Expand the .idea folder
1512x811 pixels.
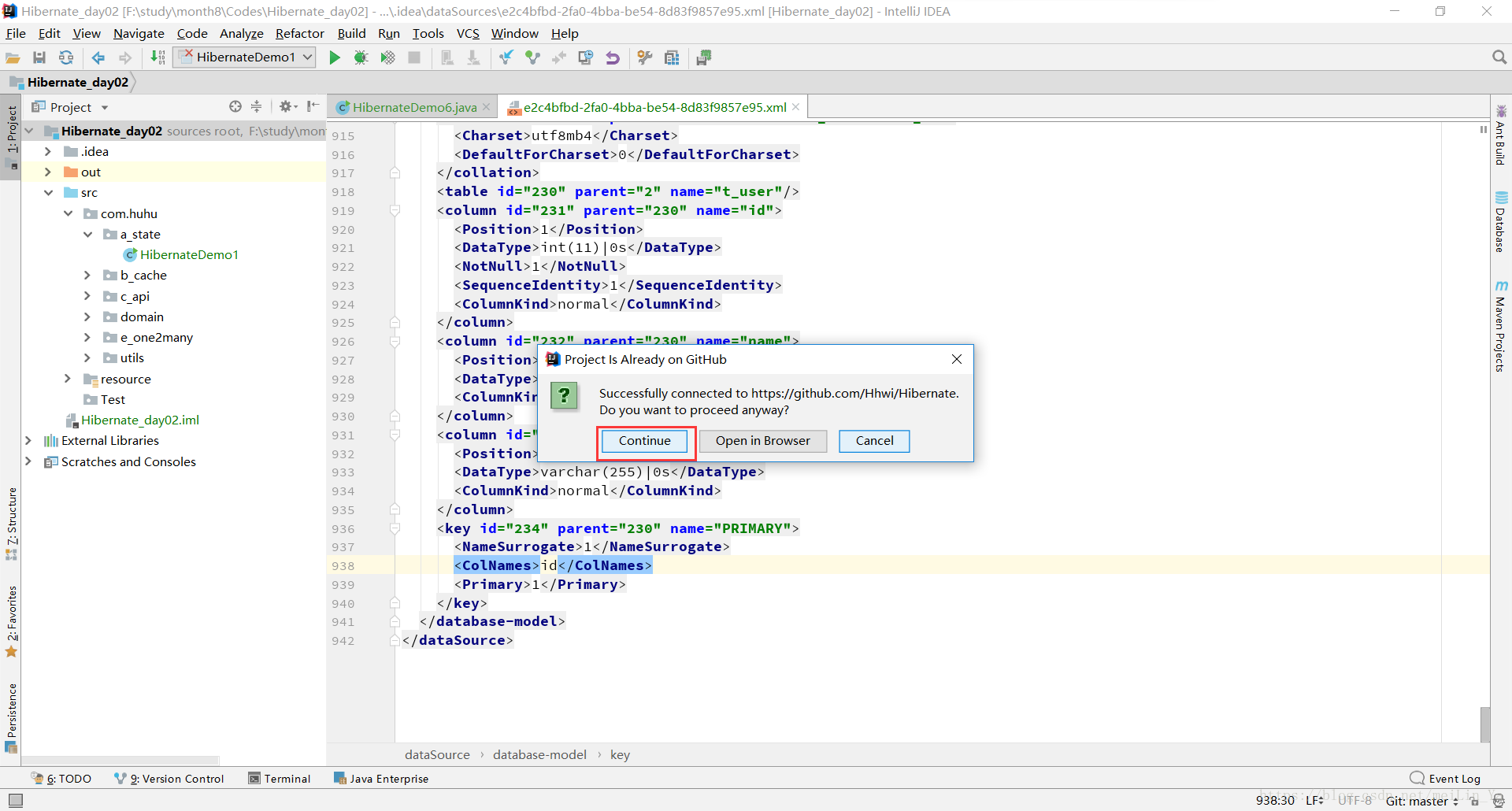tap(48, 151)
